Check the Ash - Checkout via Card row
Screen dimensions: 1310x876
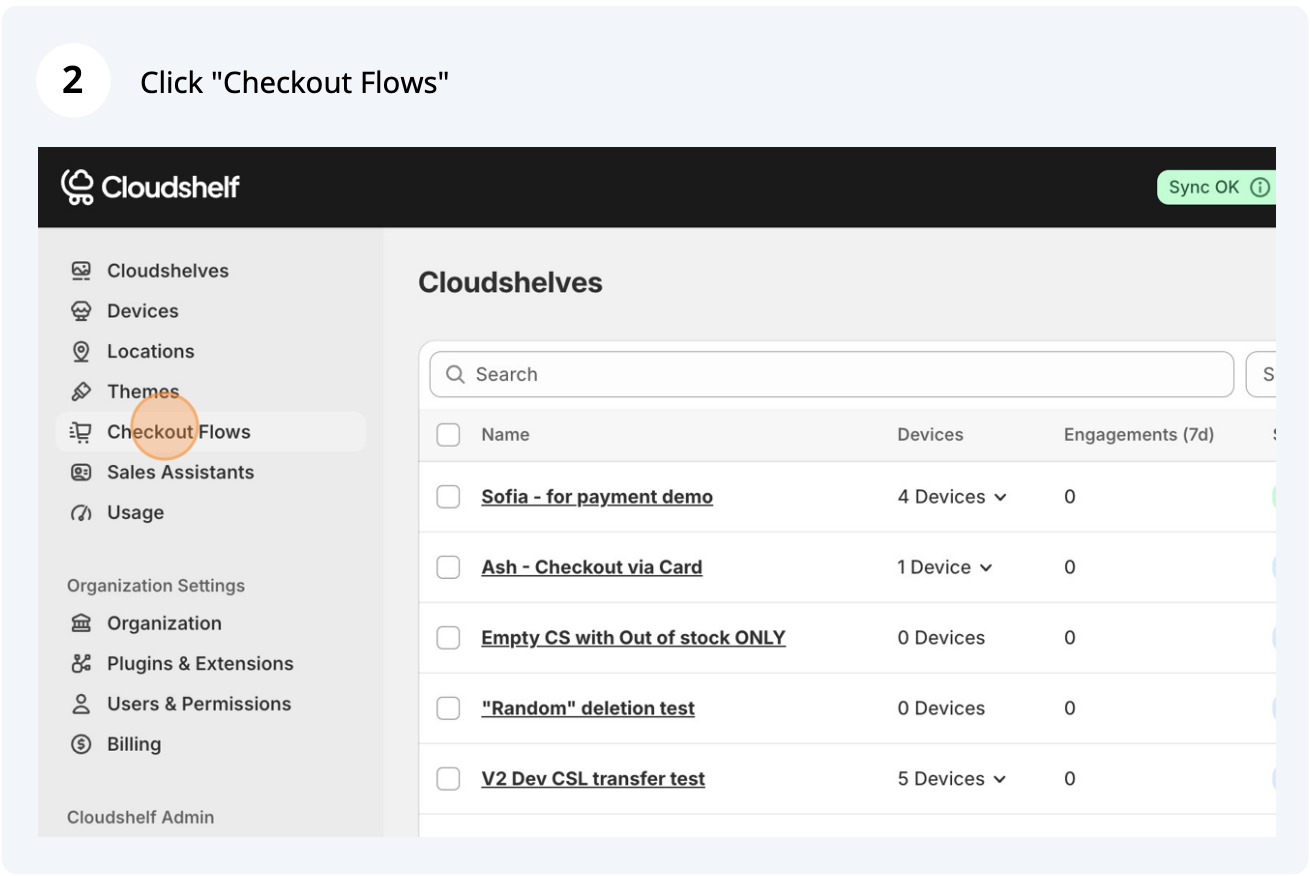(448, 567)
